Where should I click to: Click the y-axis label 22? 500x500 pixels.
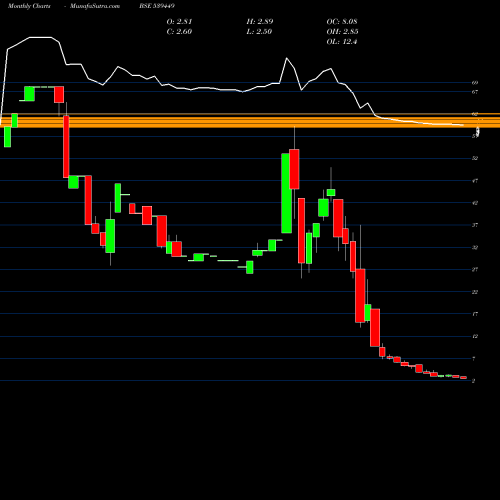pyautogui.click(x=475, y=292)
